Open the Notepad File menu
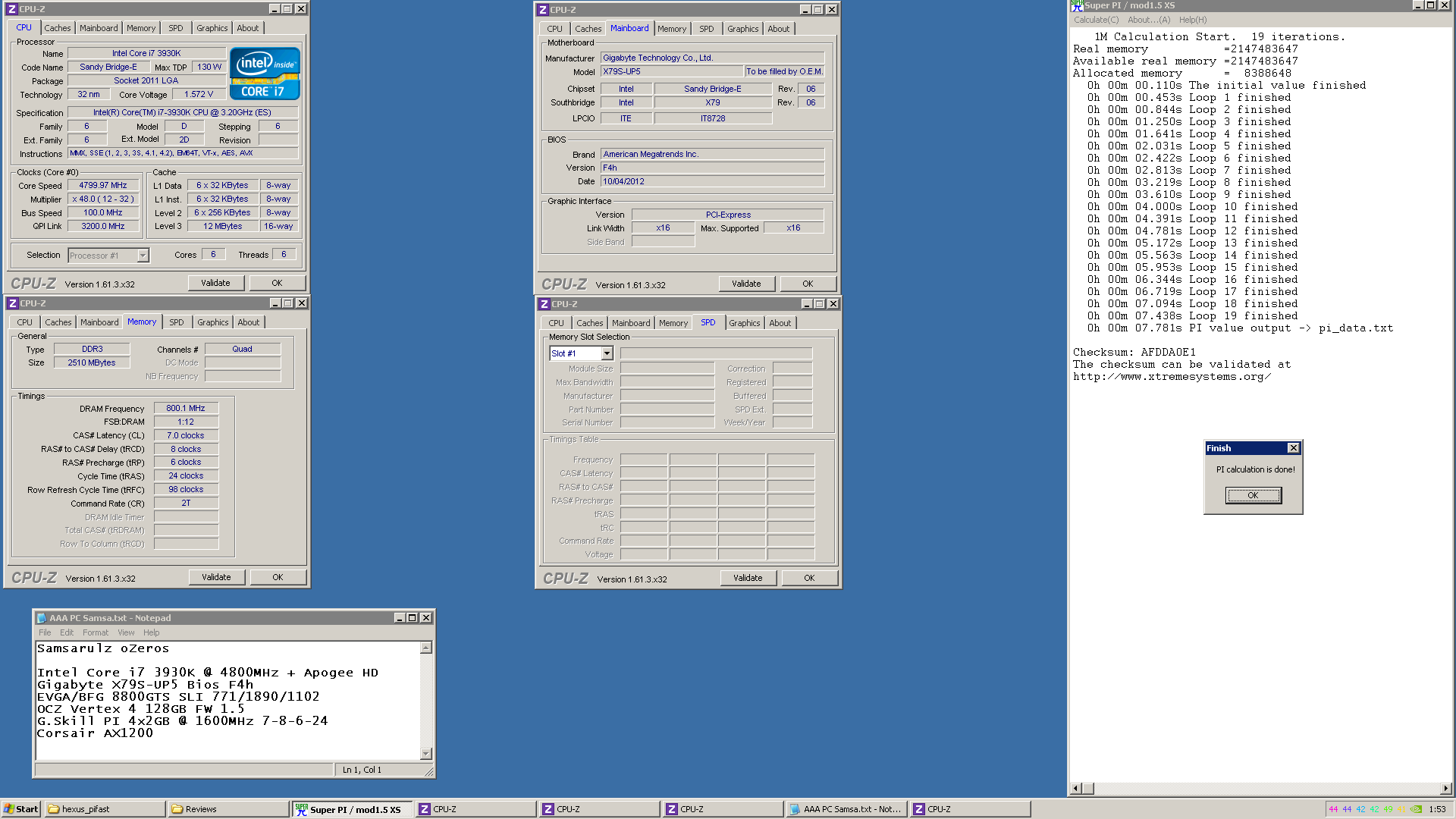 (x=45, y=632)
